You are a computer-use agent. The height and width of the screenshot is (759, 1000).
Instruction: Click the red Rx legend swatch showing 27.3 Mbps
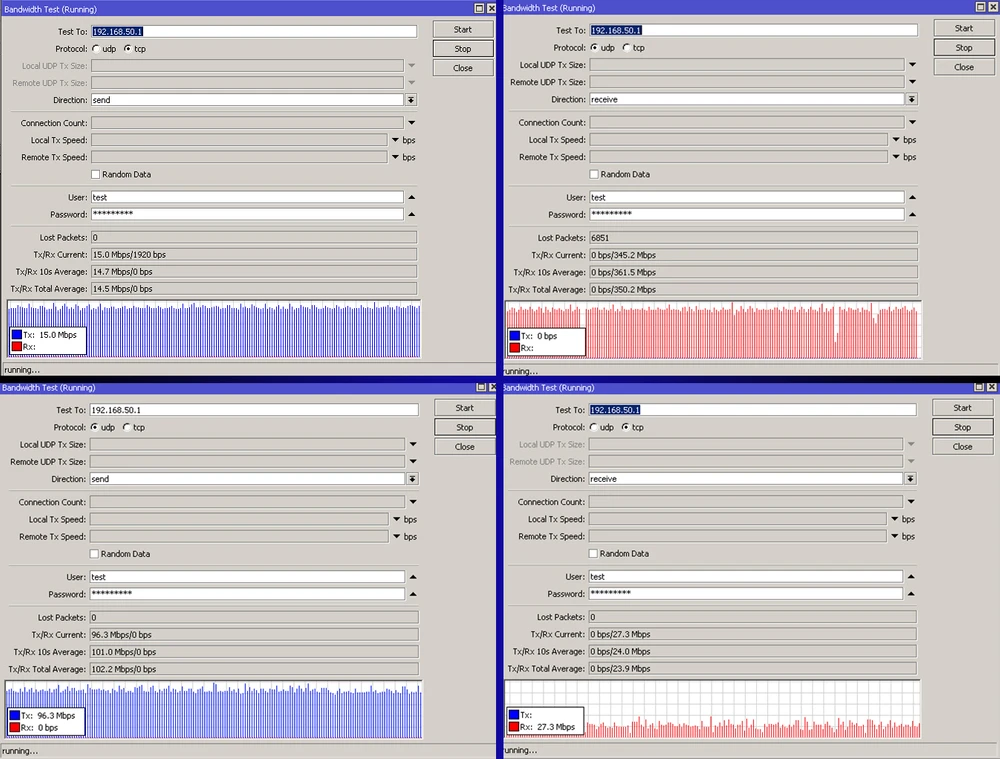pyautogui.click(x=514, y=727)
